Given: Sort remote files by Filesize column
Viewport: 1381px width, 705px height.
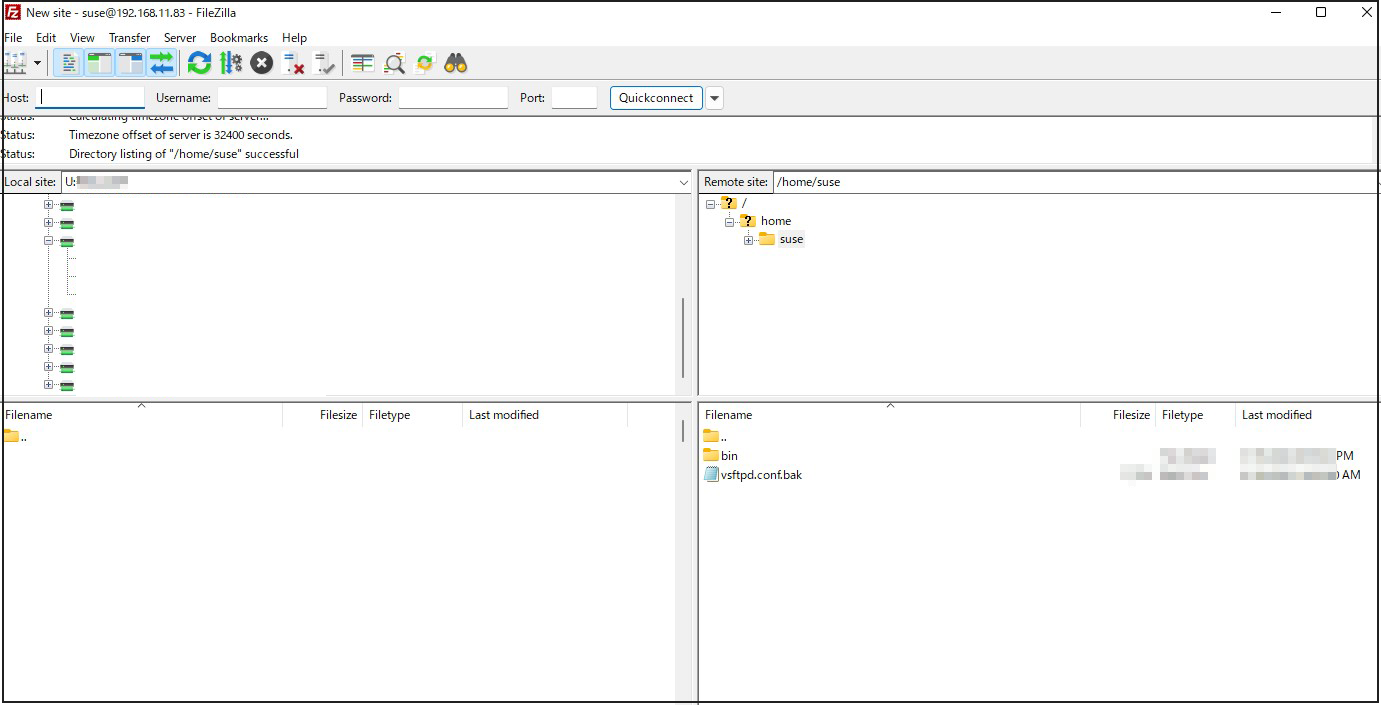Looking at the screenshot, I should click(1118, 415).
